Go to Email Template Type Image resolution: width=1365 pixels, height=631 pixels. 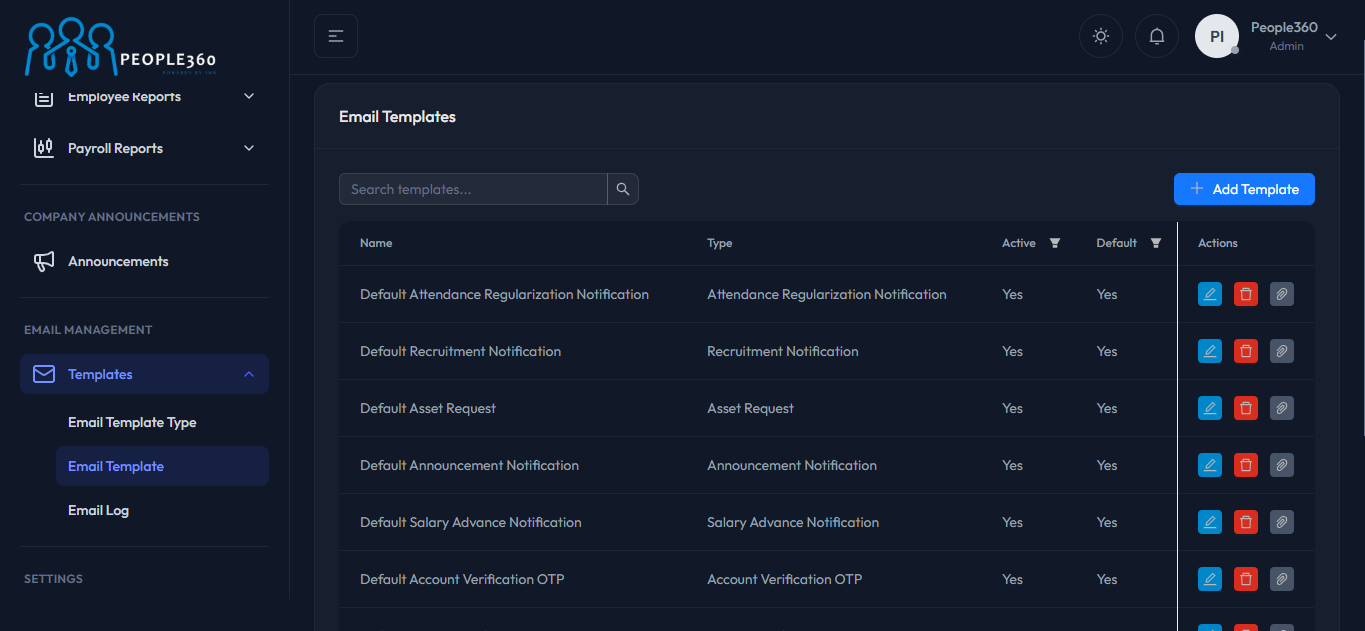pos(132,422)
